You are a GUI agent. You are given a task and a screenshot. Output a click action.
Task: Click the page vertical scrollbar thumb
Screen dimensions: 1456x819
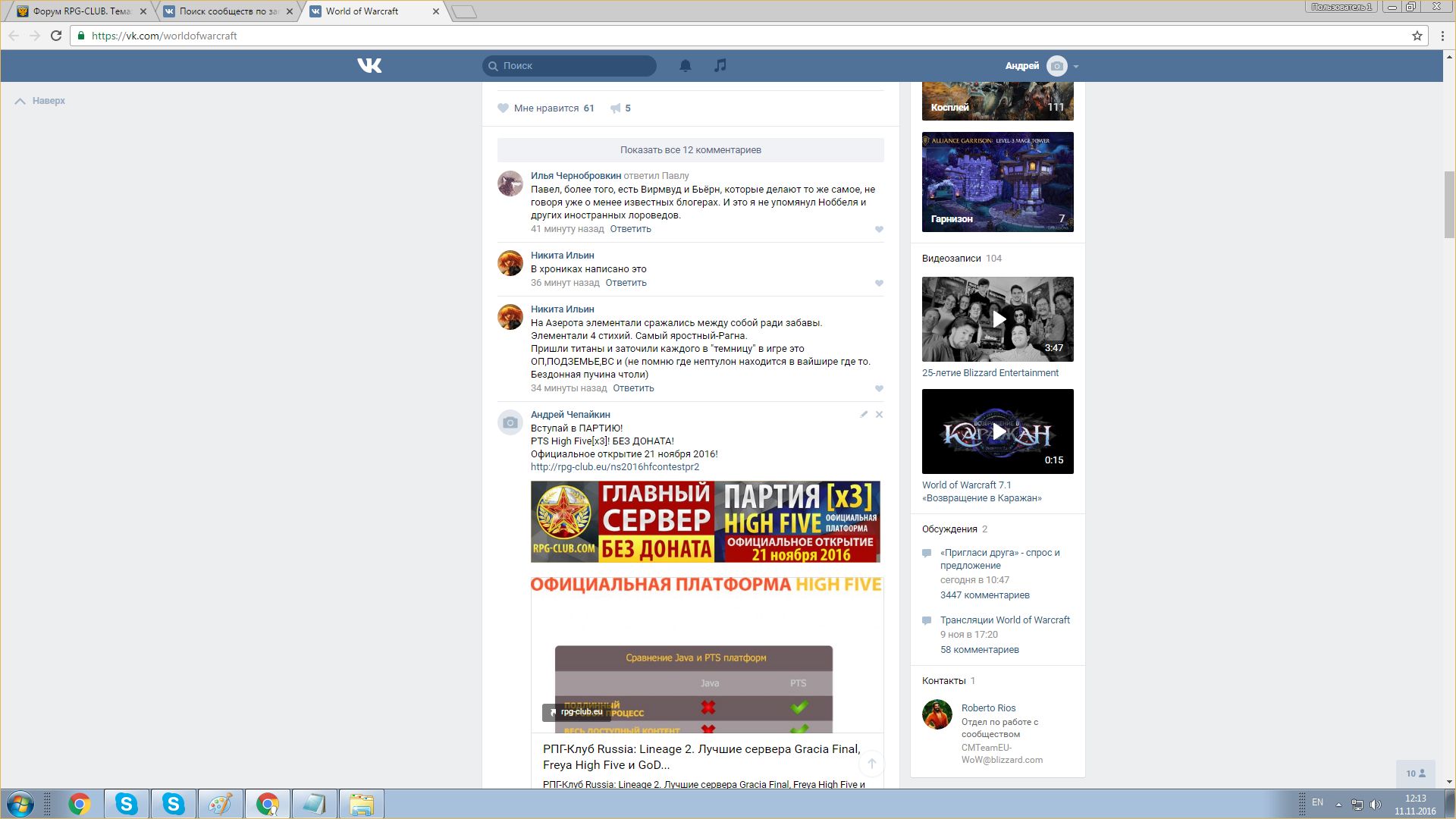point(1449,205)
